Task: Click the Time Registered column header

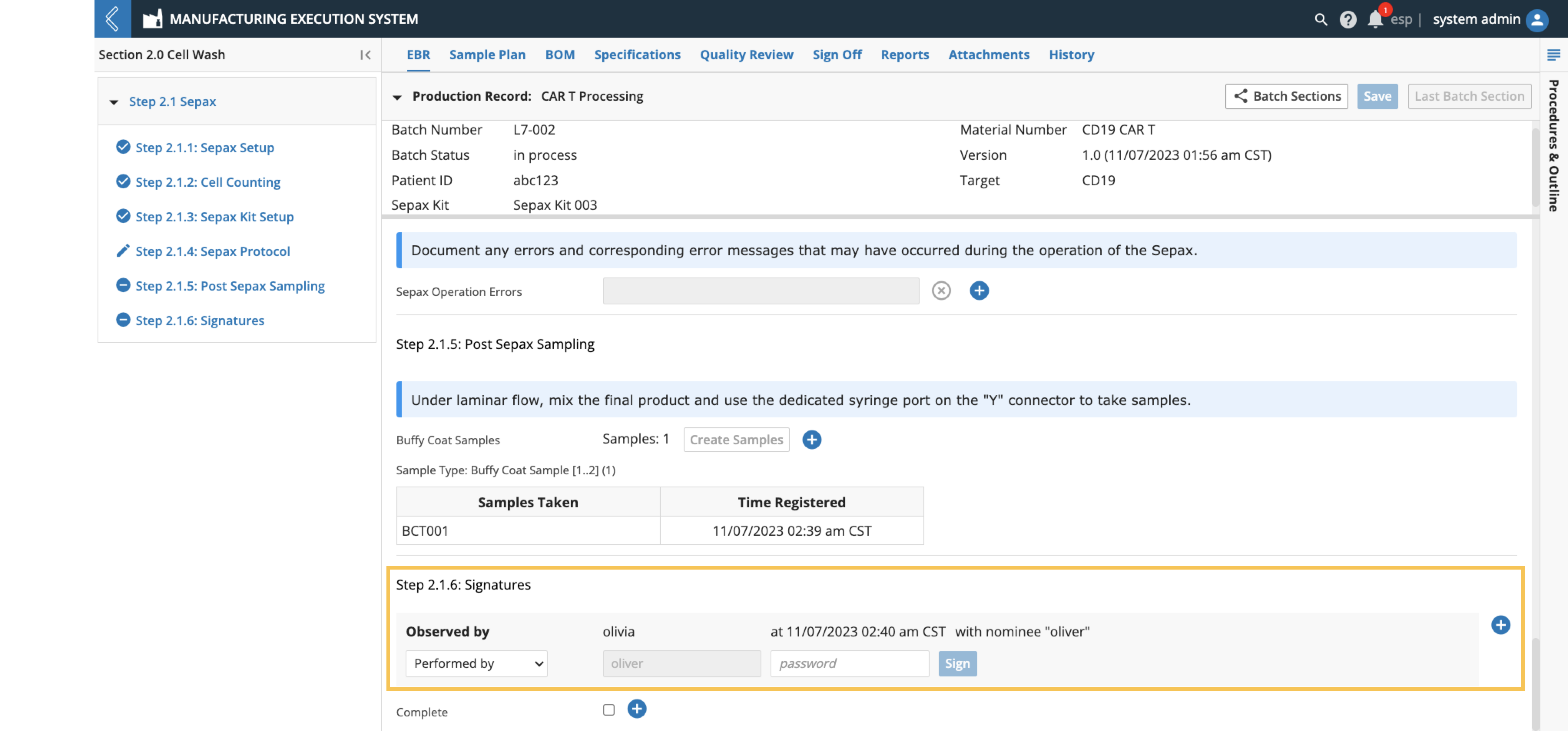Action: pos(791,502)
